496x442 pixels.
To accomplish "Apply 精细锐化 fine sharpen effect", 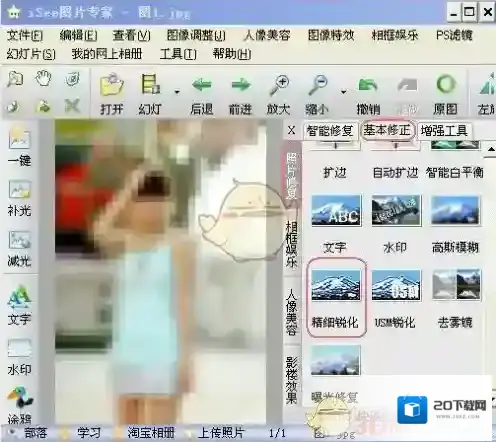I will click(336, 285).
